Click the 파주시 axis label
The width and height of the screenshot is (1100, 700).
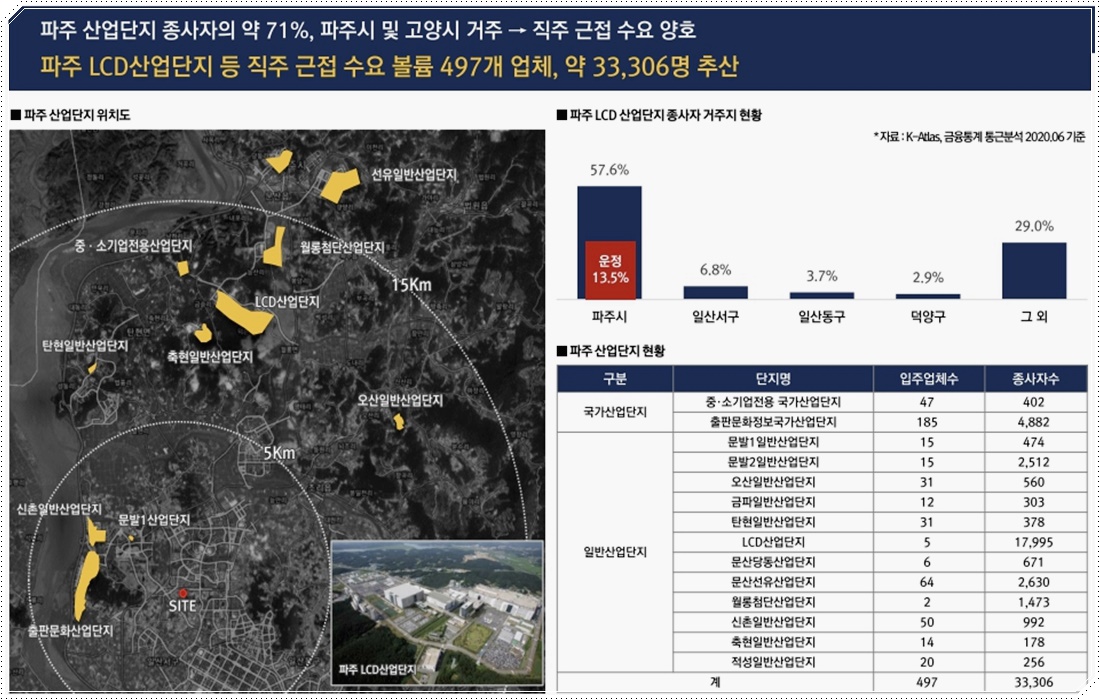(609, 316)
